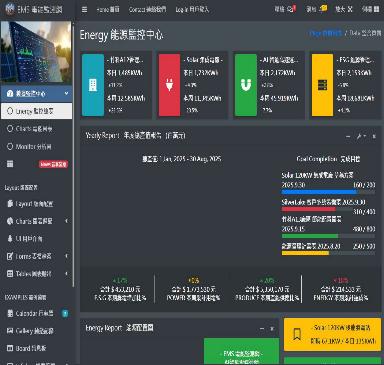Viewport: 384px width, 365px height.
Task: Expand the Forms submenu arrow
Action: tap(66, 256)
